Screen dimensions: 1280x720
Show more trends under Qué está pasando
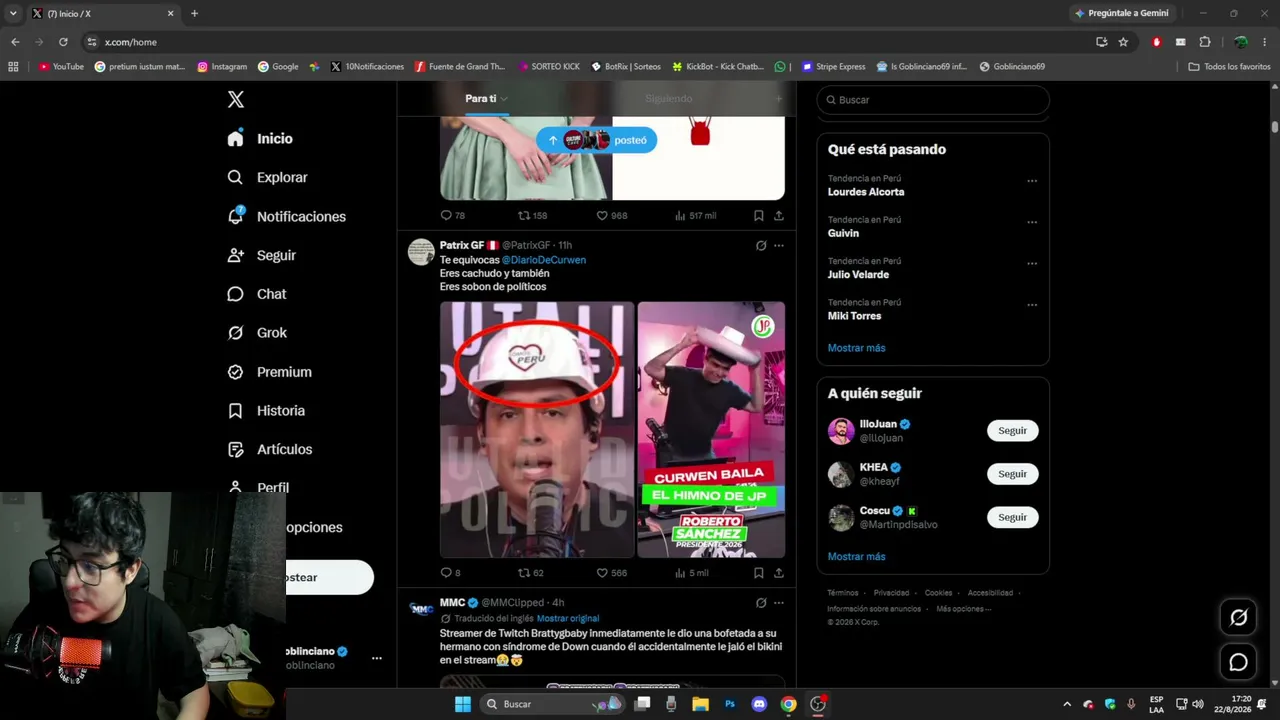click(856, 348)
